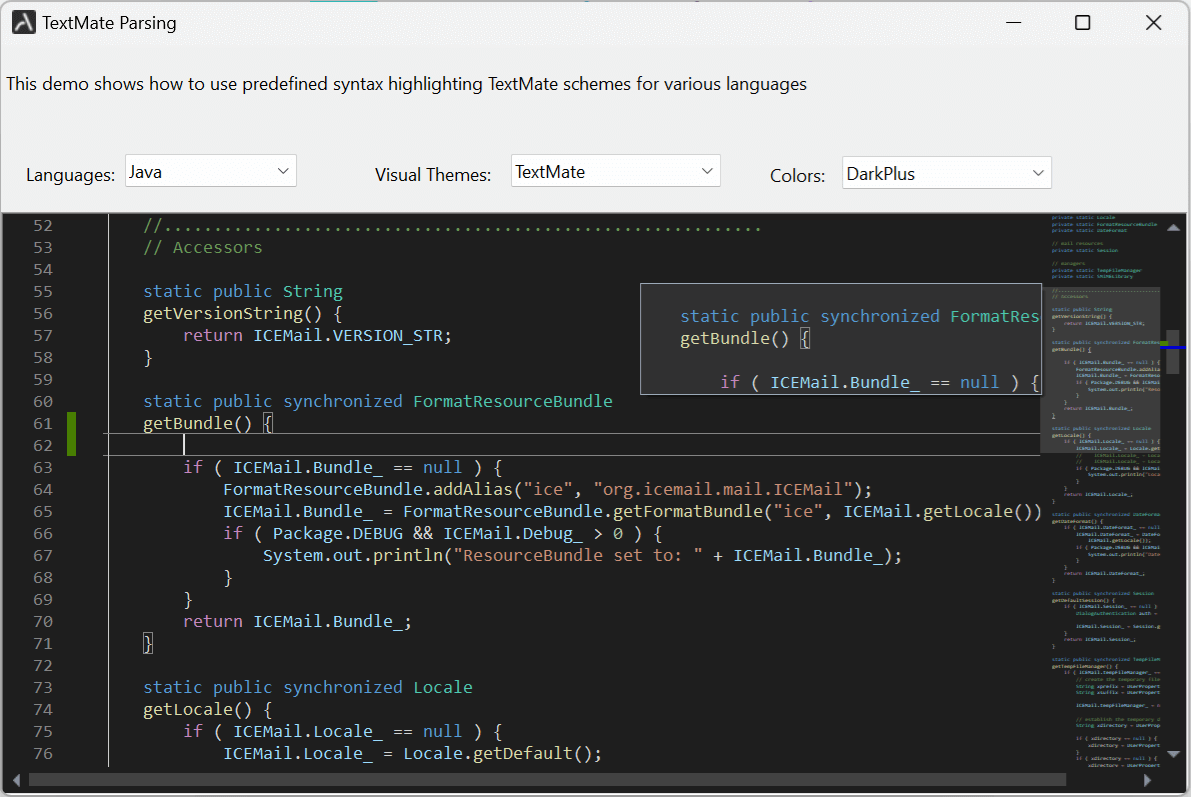
Task: Click line number 60 in gutter
Action: point(43,402)
